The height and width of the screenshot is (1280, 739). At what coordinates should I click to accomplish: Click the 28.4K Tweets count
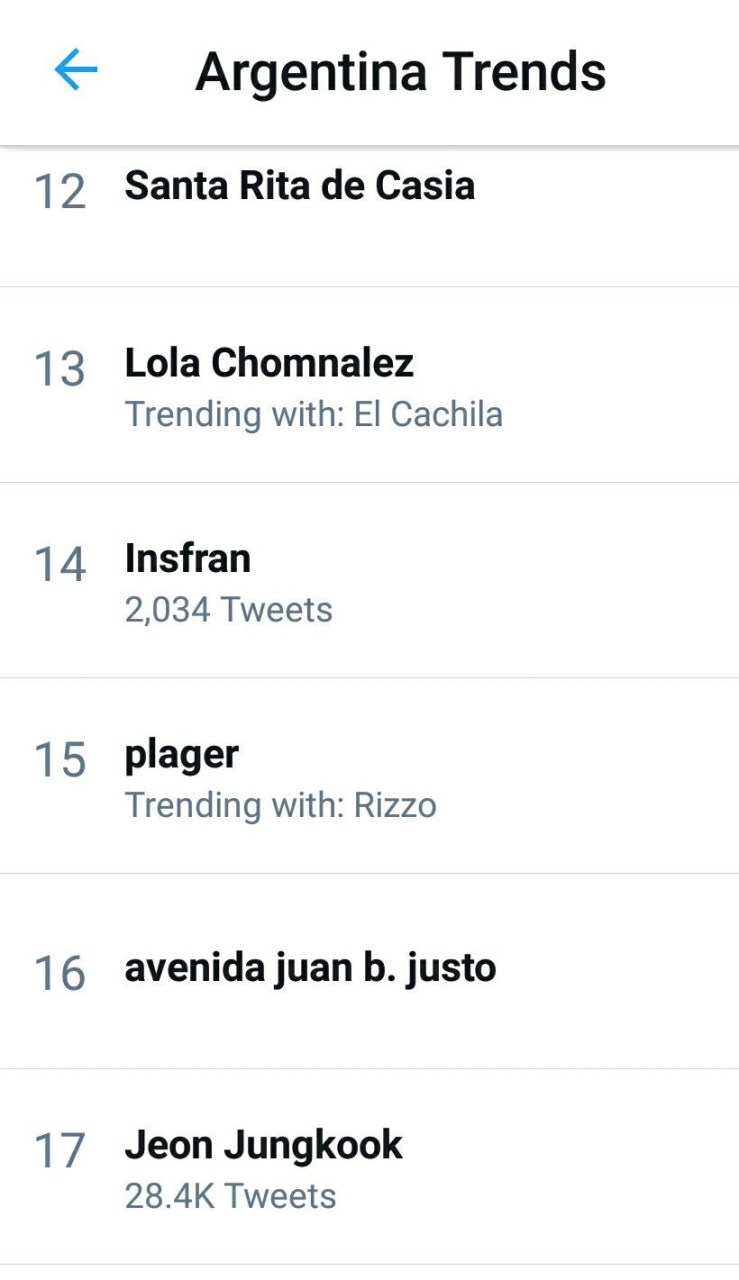(230, 1196)
